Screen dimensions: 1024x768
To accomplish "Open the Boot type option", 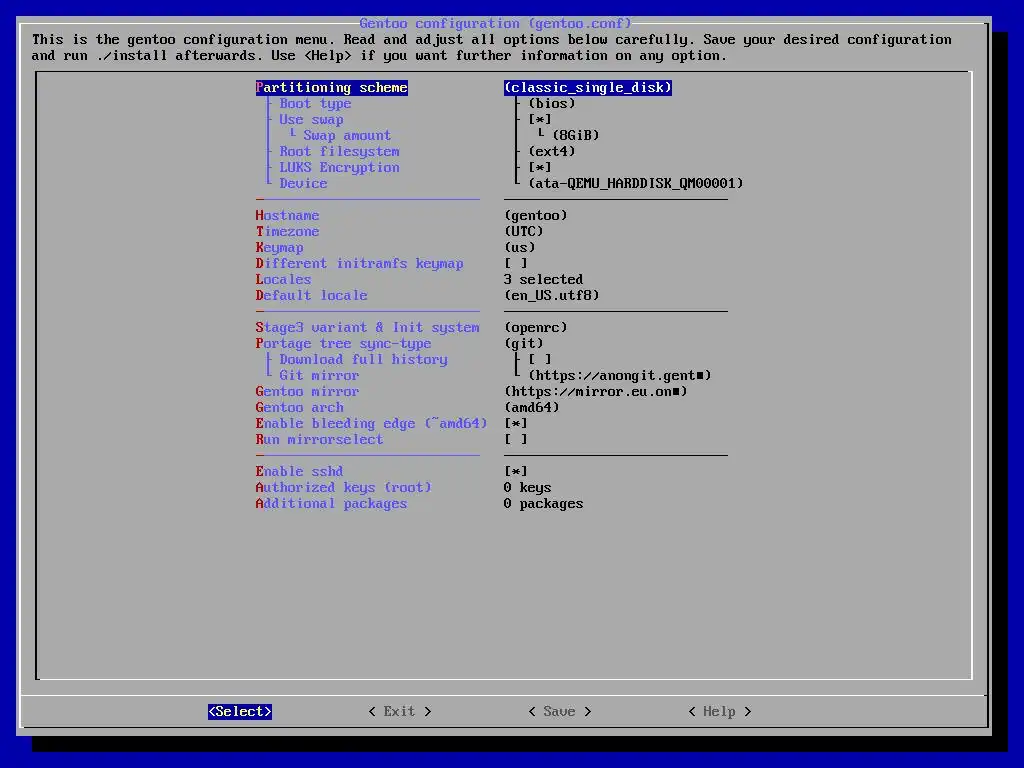I will point(315,103).
